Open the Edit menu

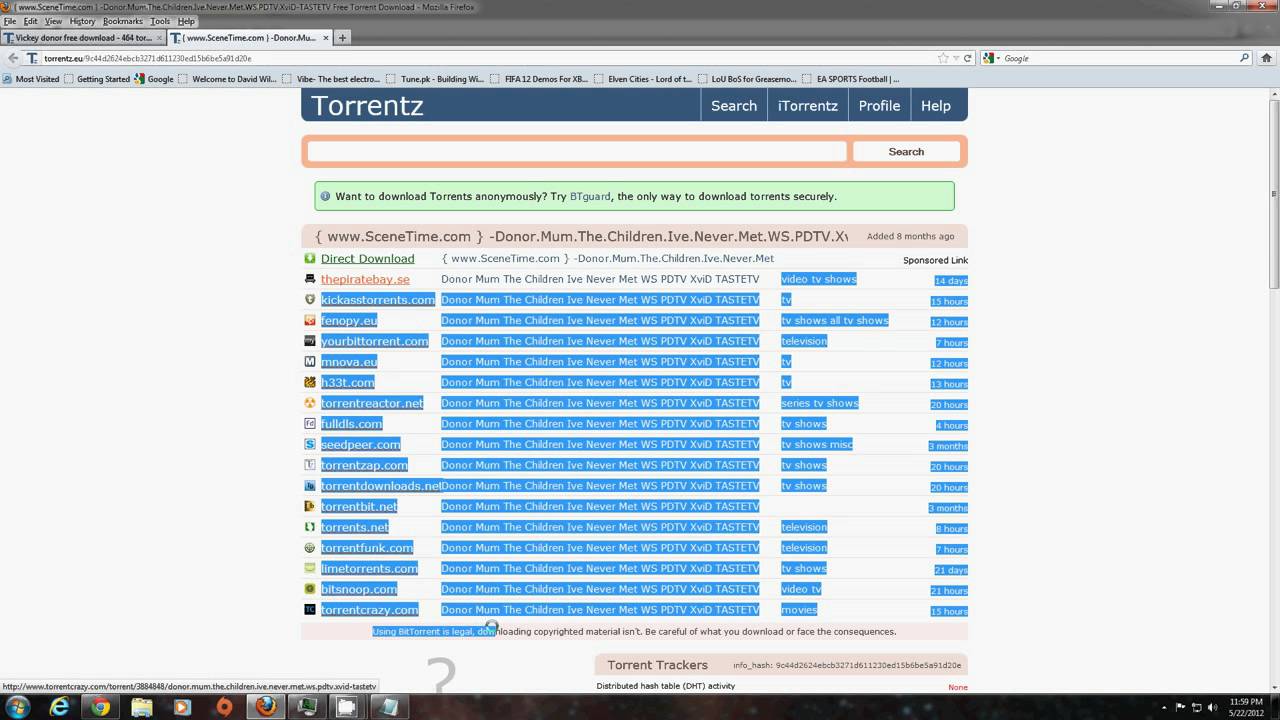point(31,21)
